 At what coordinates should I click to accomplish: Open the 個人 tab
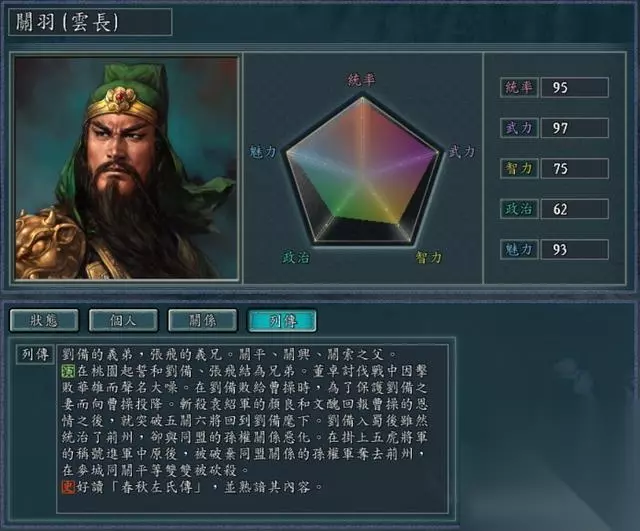click(123, 320)
